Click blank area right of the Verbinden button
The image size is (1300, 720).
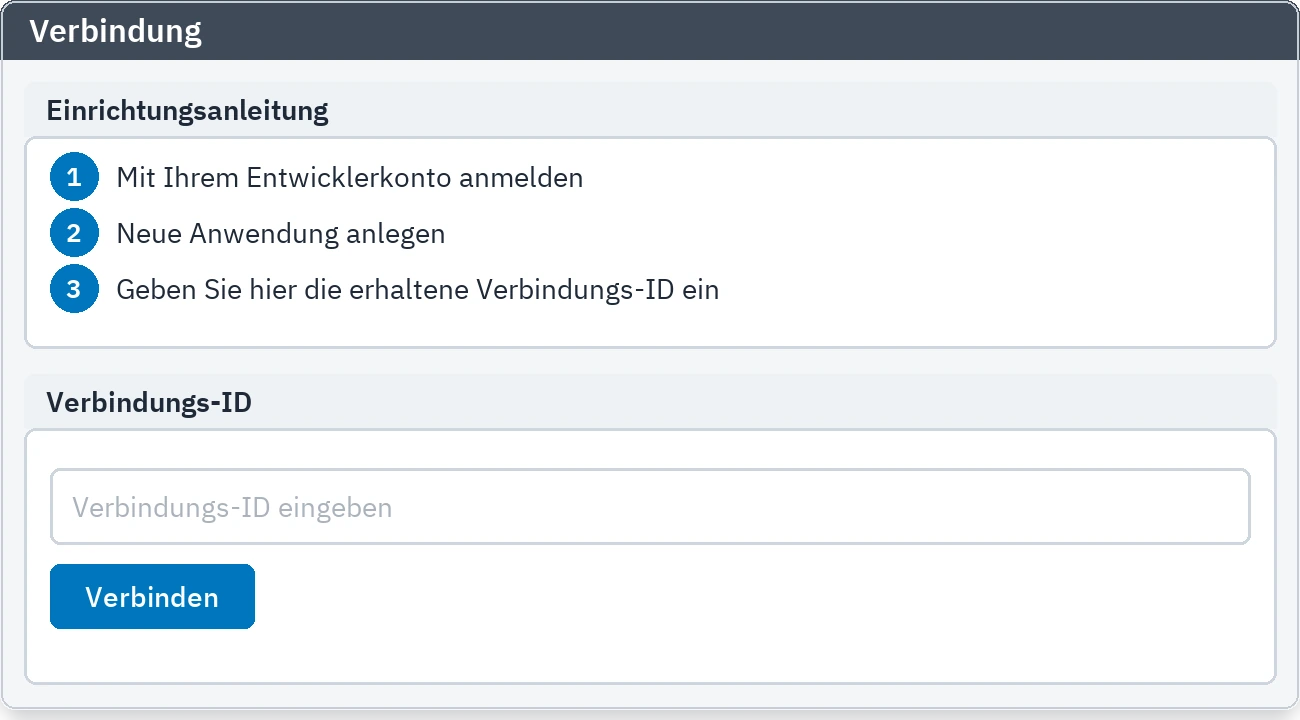coord(760,597)
